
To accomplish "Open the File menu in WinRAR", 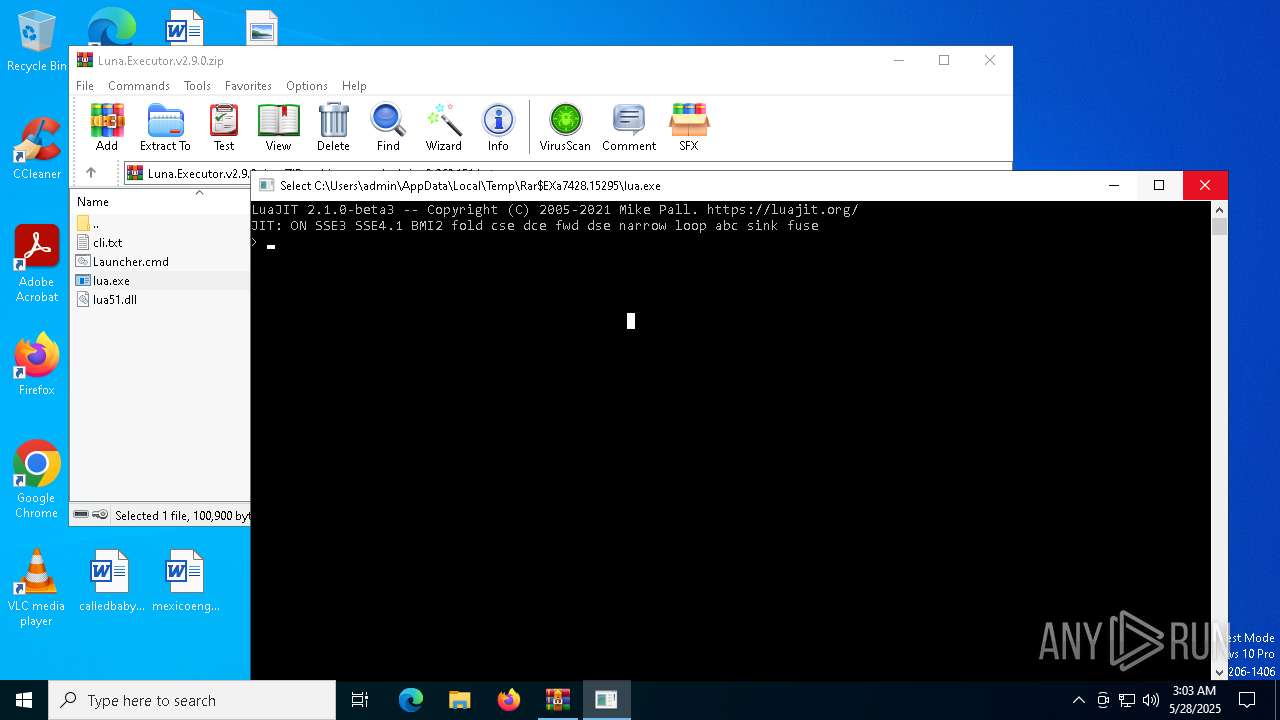I will (85, 86).
